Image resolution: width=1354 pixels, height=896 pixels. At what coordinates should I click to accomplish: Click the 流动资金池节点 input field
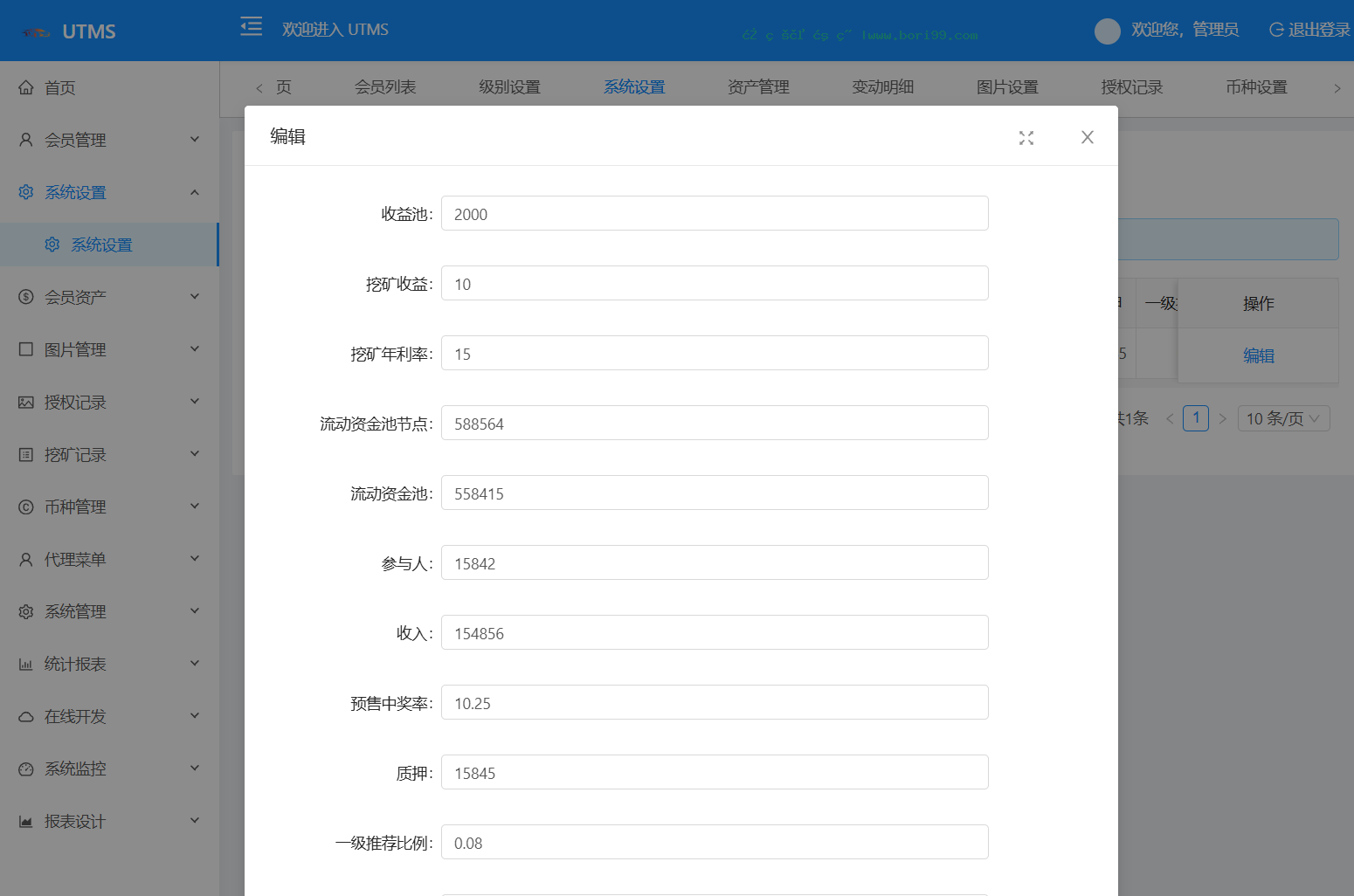pyautogui.click(x=715, y=423)
